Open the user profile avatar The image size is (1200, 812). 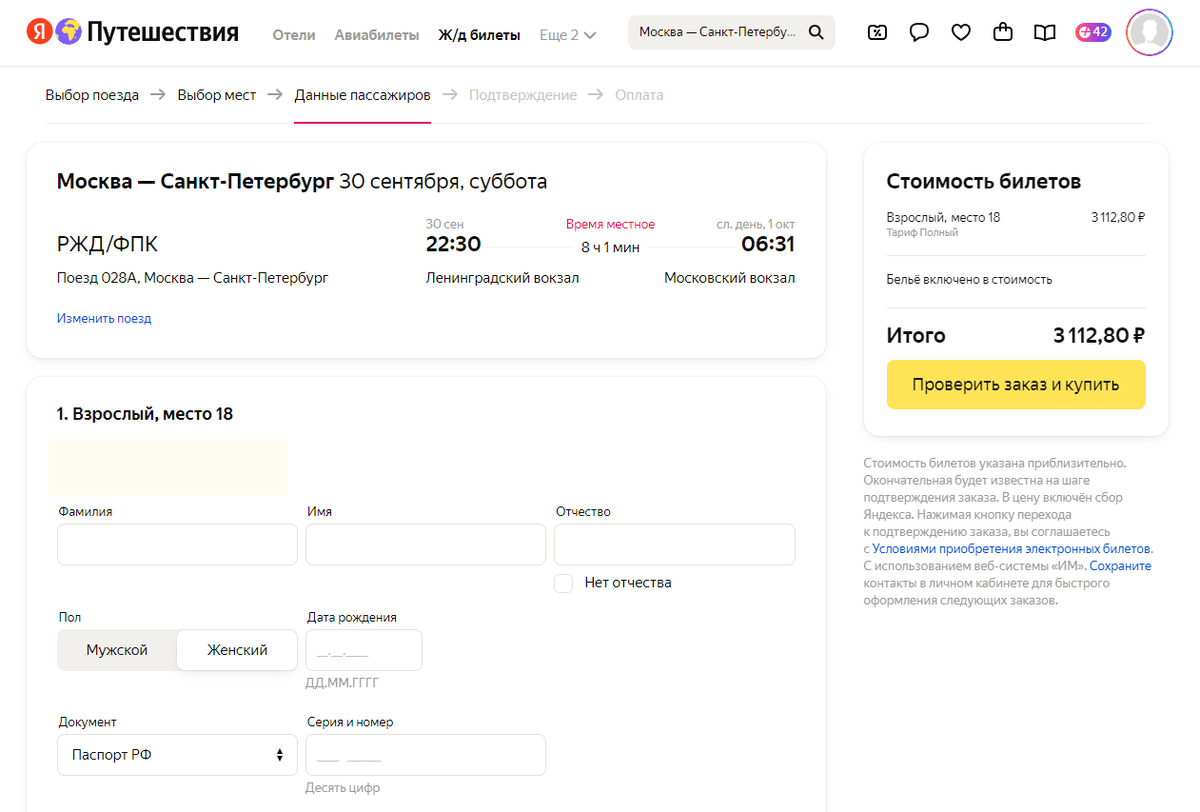[1149, 33]
